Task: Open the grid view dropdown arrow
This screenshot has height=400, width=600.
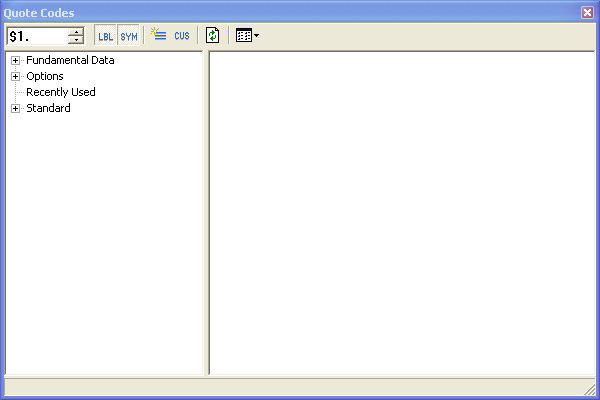Action: pyautogui.click(x=256, y=36)
